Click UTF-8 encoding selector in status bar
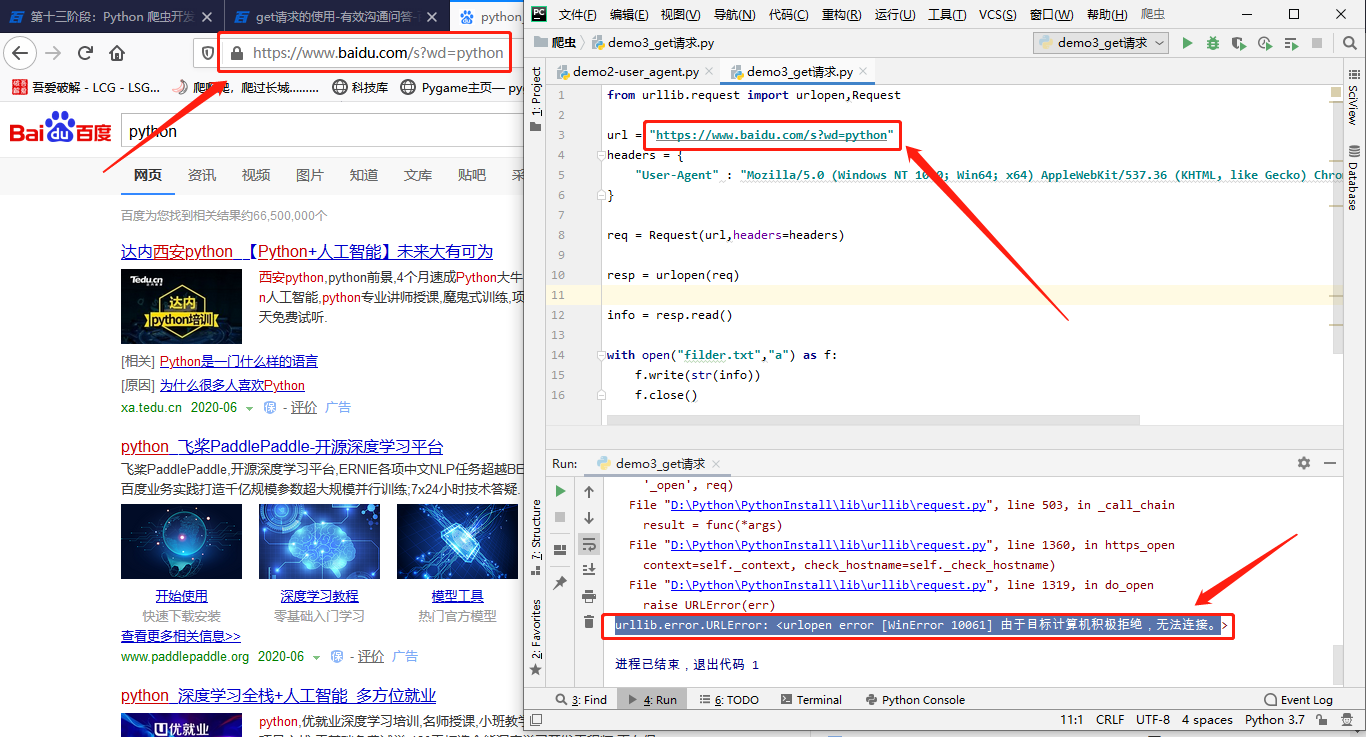 [1153, 720]
